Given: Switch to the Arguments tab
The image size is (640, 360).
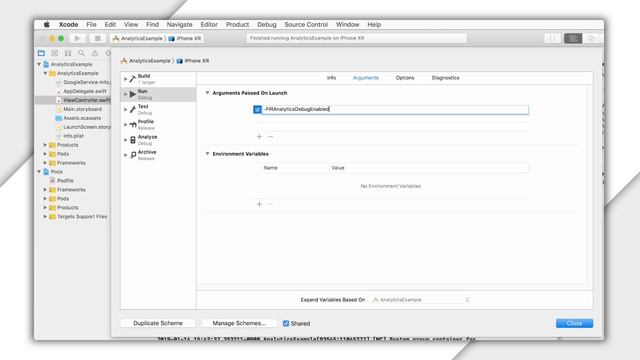Looking at the screenshot, I should pyautogui.click(x=366, y=78).
